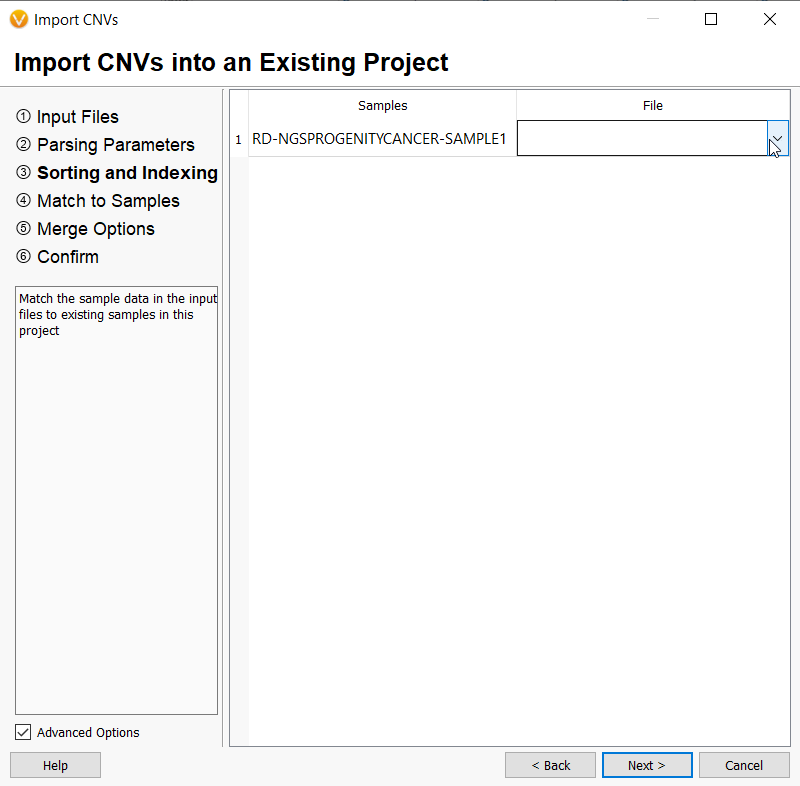Open the Help dialog
Viewport: 800px width, 786px height.
tap(54, 764)
